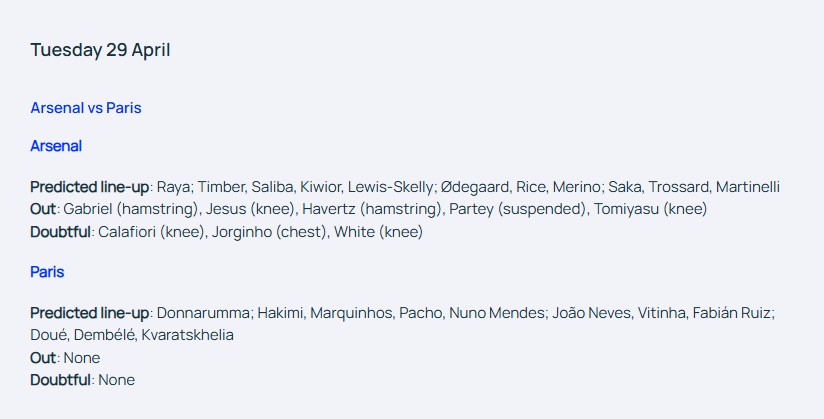Open the "Arsenal vs Paris" match link
Viewport: 824px width, 419px height.
point(86,108)
